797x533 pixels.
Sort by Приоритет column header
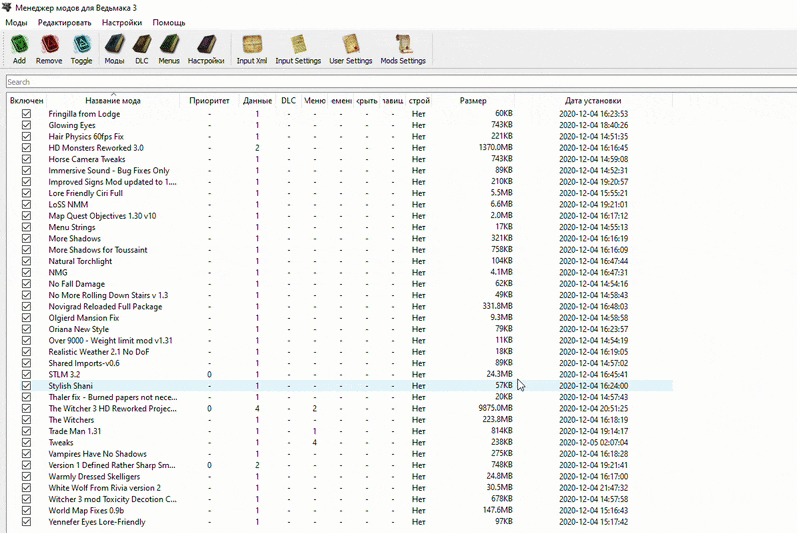coord(209,101)
